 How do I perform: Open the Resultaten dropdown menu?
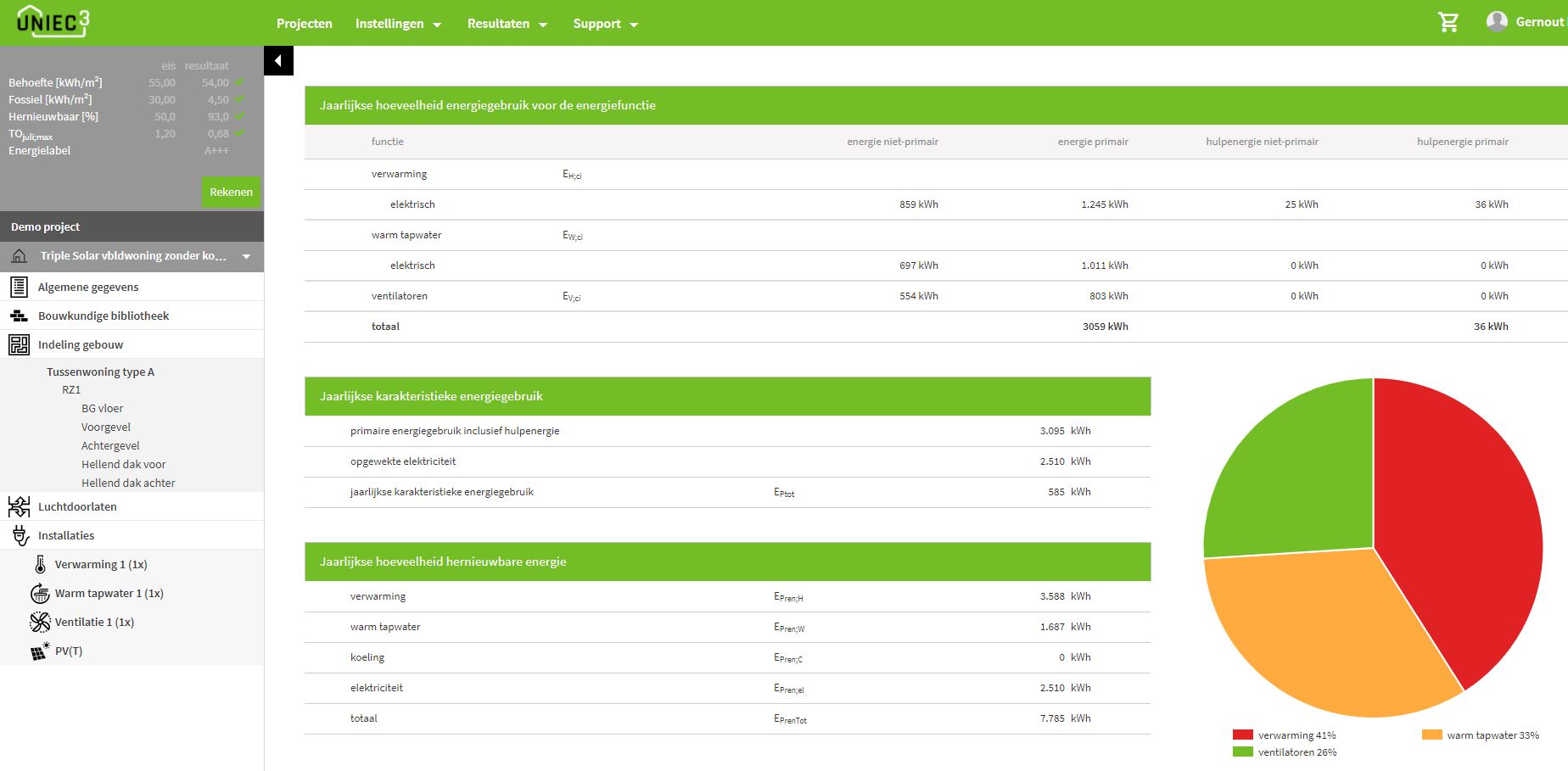(x=507, y=24)
